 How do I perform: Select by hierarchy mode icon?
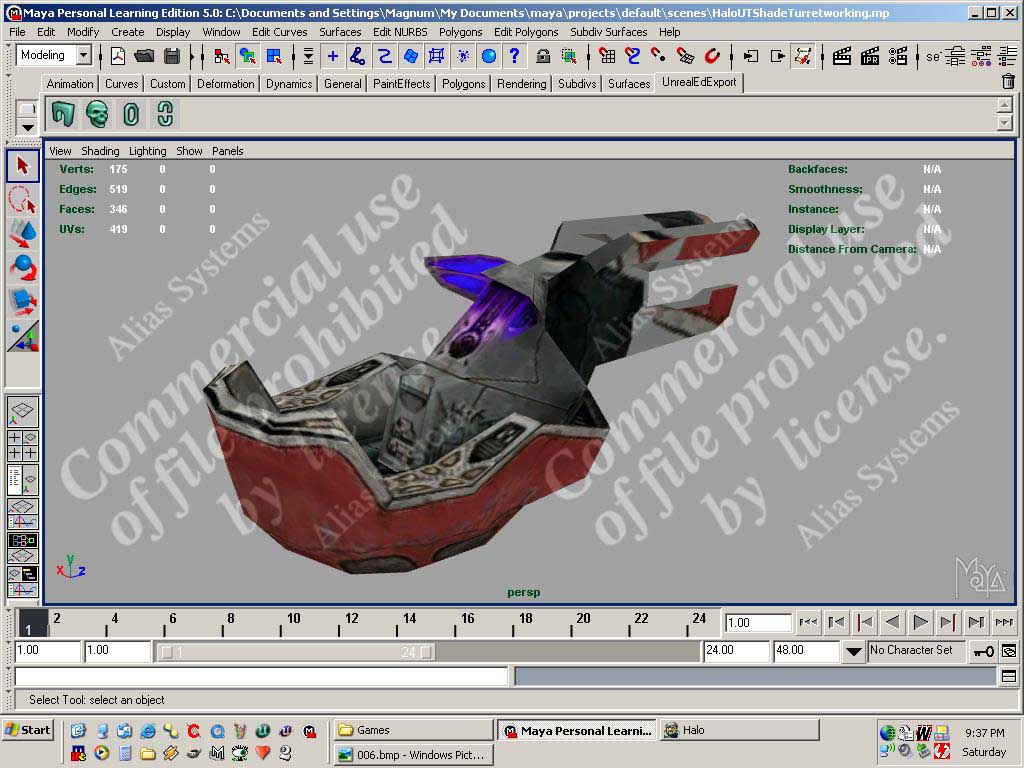coord(222,56)
